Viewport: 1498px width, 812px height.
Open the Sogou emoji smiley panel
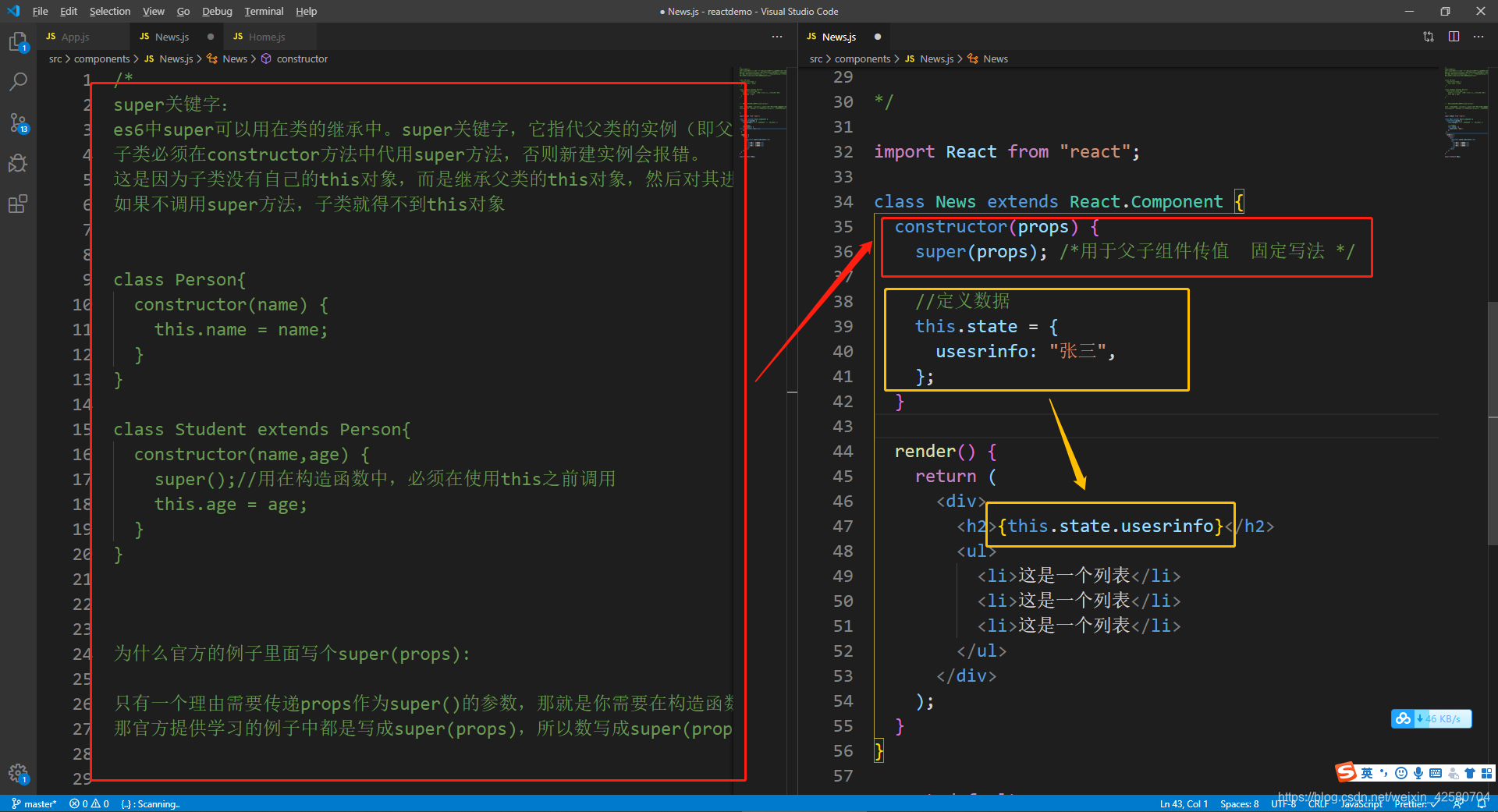(x=1401, y=773)
